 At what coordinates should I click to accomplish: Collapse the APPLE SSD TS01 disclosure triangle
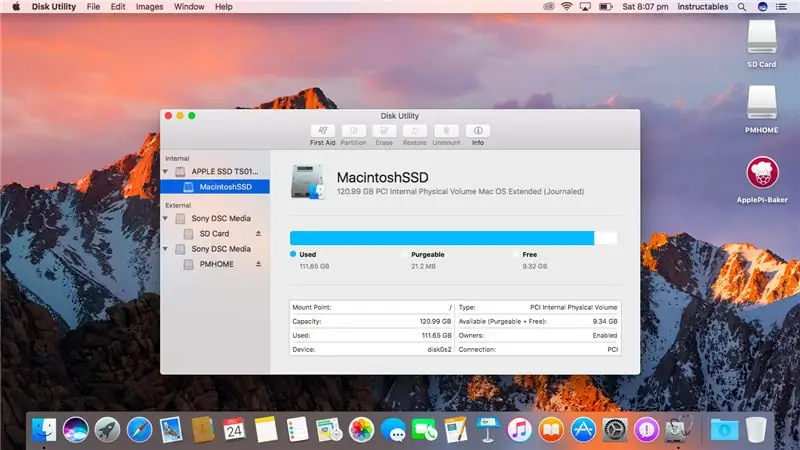[x=165, y=171]
